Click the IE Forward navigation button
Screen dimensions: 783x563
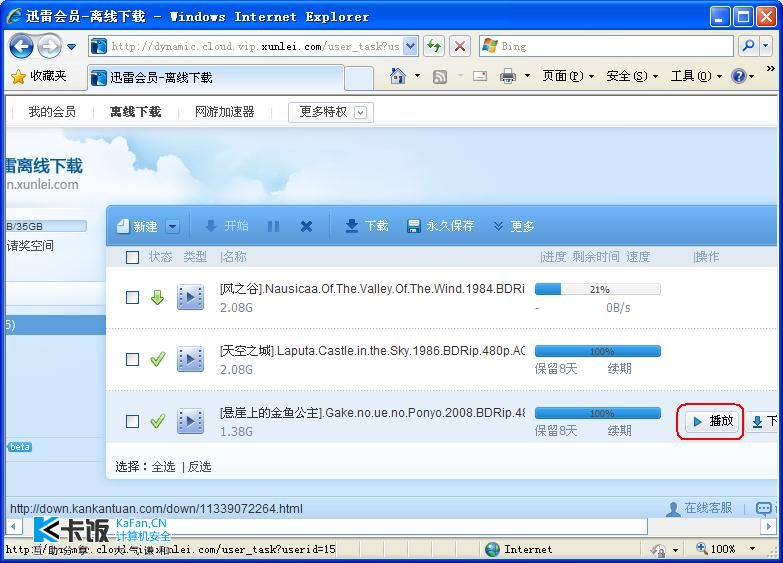(x=49, y=46)
